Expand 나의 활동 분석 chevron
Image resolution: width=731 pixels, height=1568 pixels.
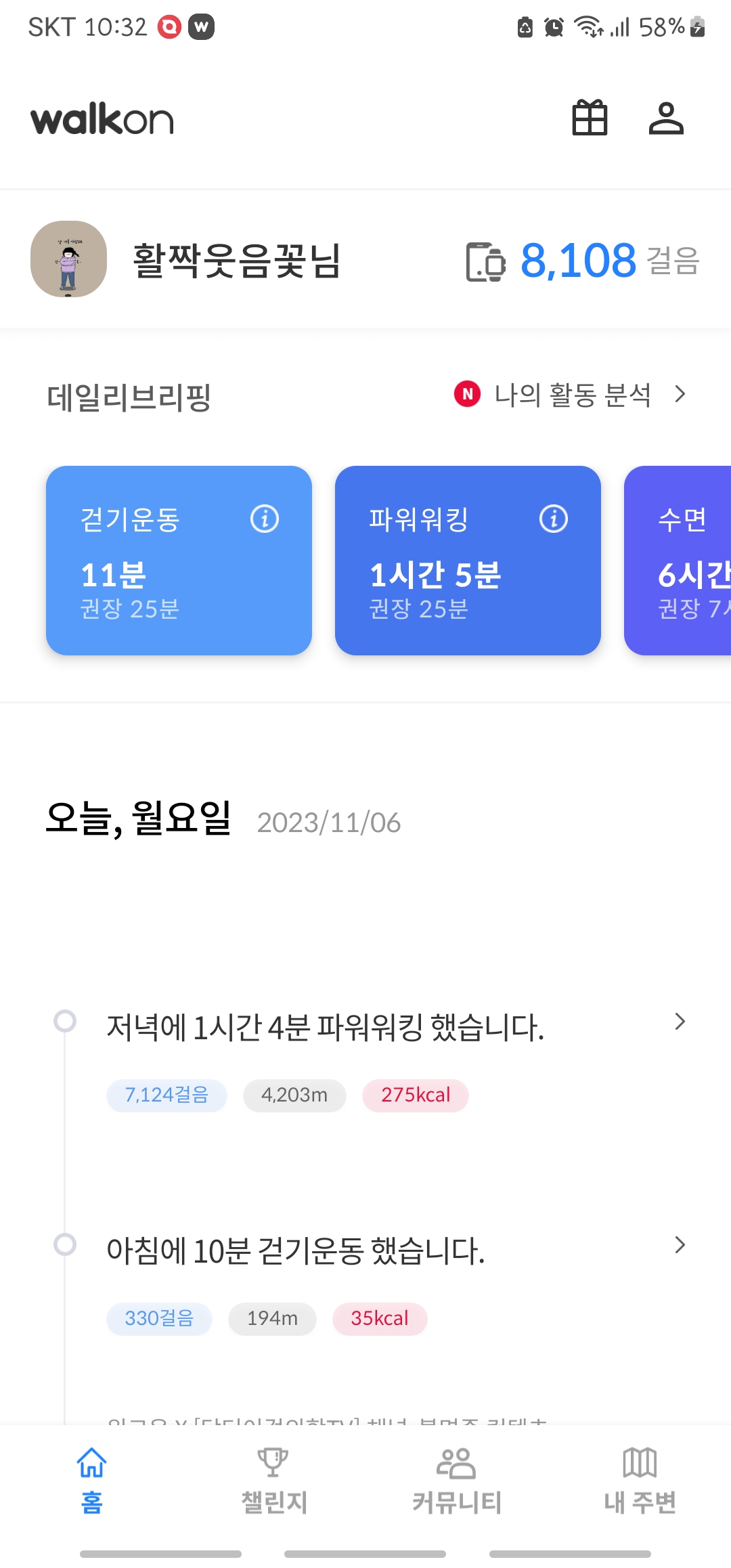[x=680, y=394]
